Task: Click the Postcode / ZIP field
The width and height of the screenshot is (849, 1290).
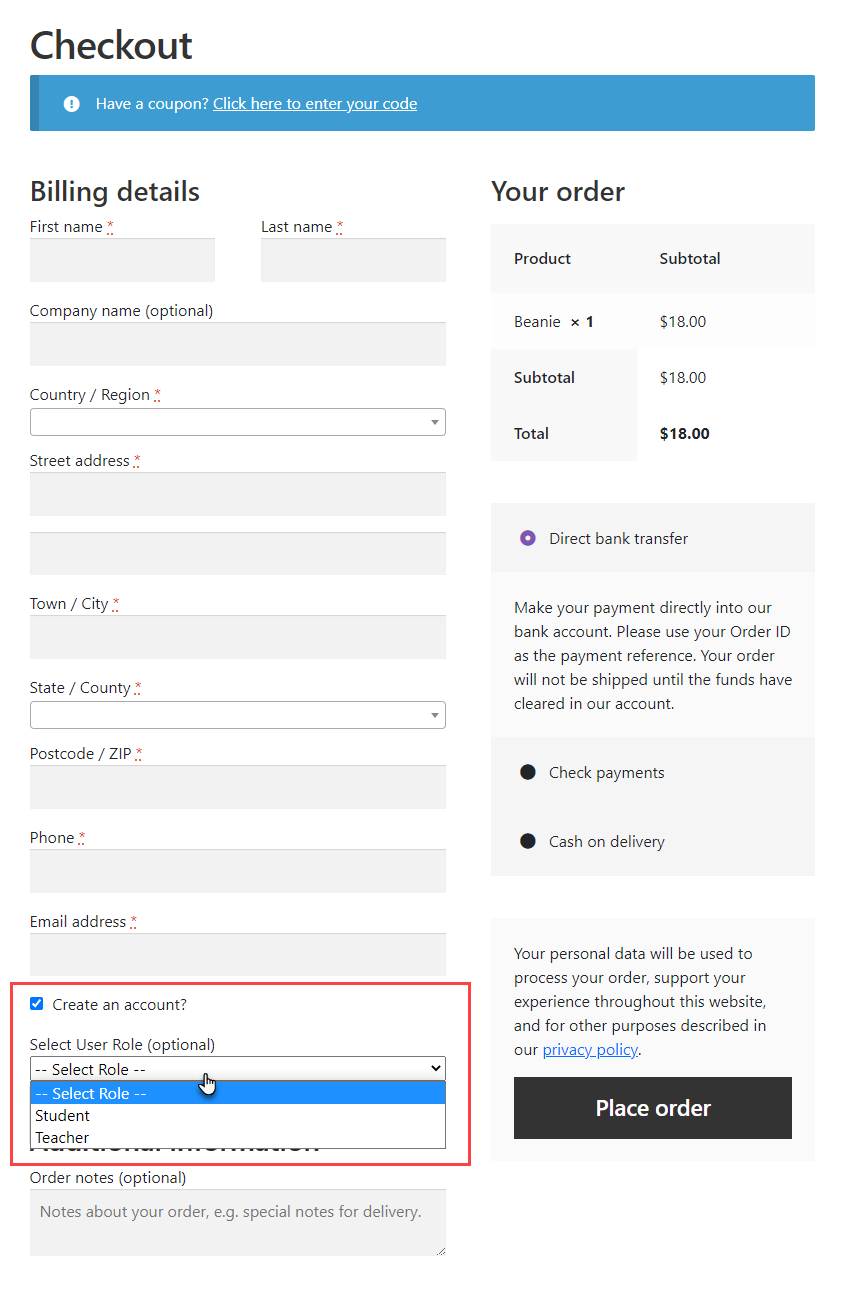Action: [x=238, y=787]
